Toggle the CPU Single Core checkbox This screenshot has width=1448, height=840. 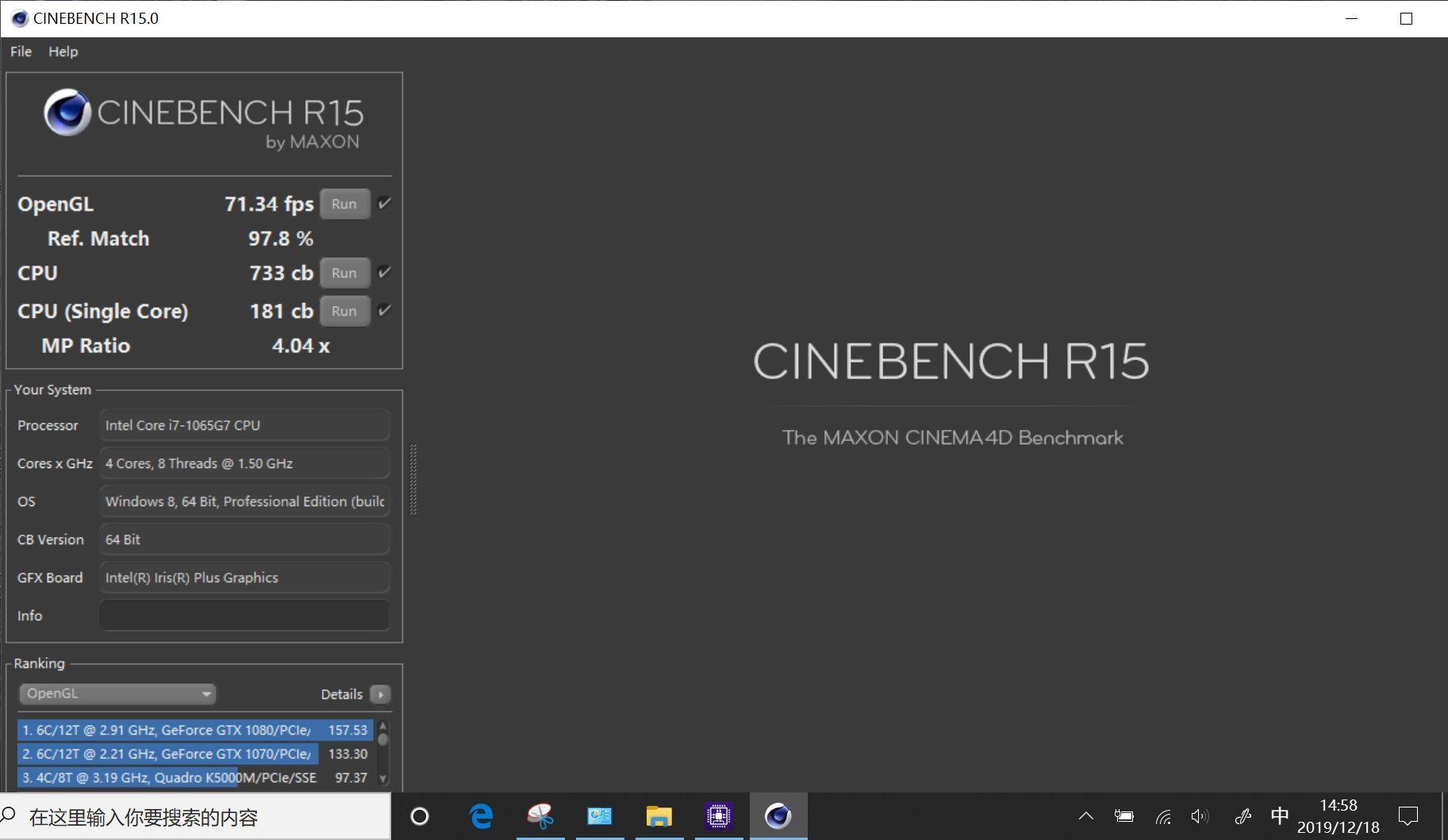click(x=384, y=311)
